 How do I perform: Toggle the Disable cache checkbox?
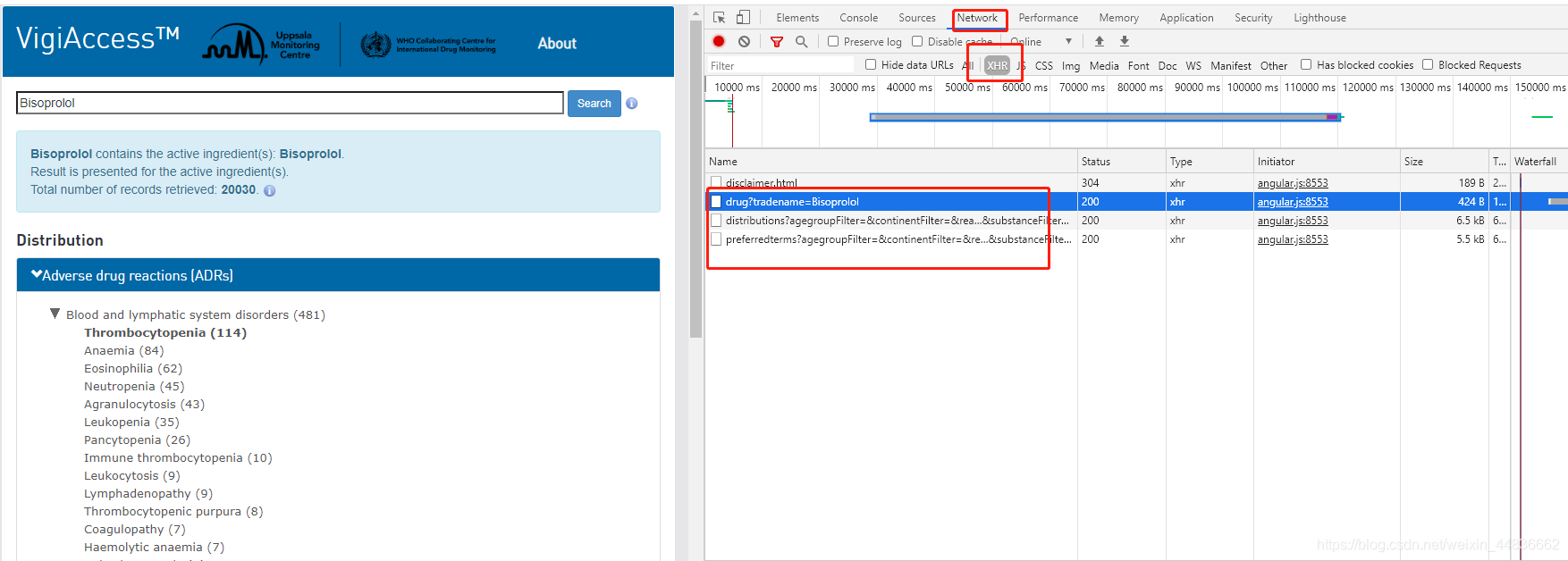click(917, 41)
